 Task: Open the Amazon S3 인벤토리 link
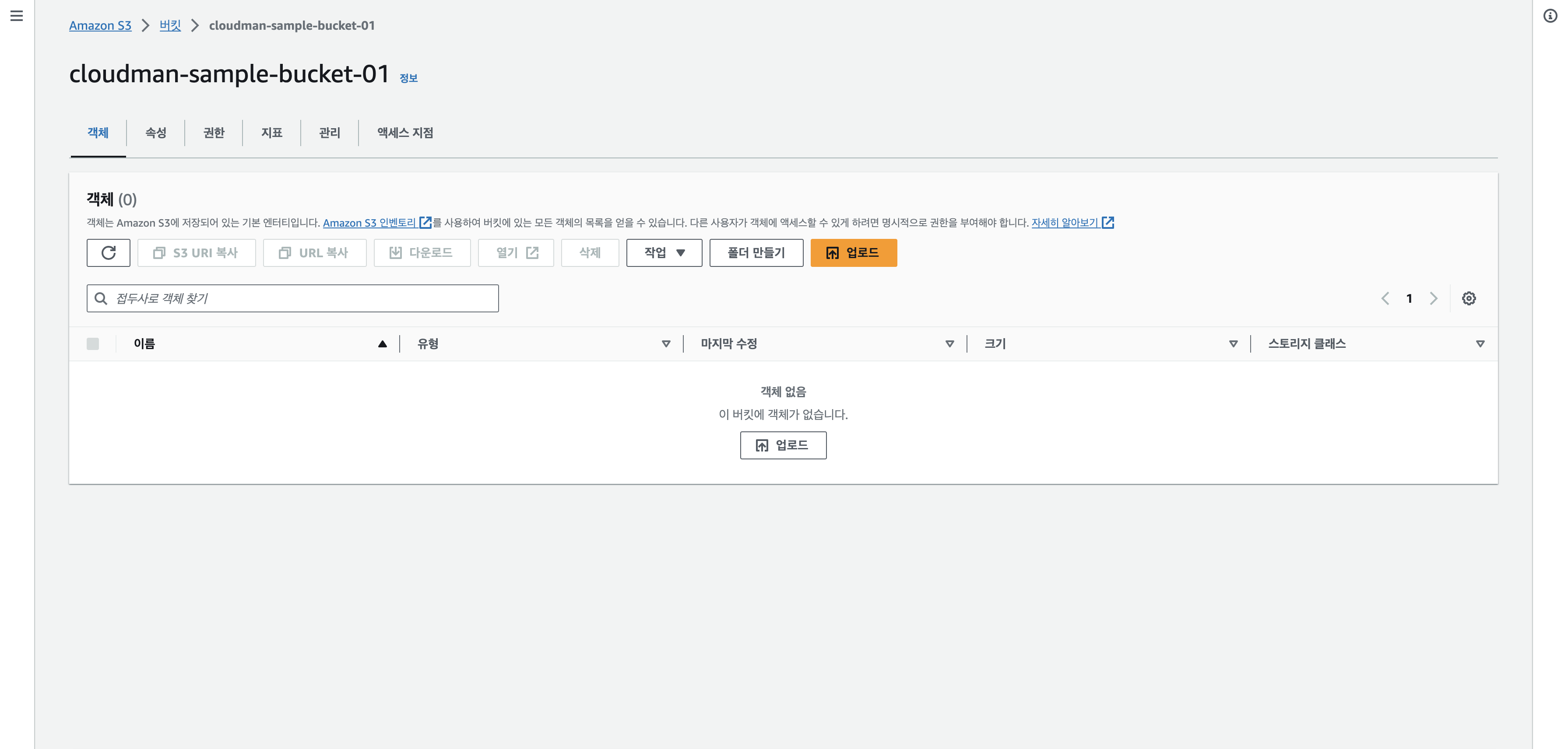point(370,223)
